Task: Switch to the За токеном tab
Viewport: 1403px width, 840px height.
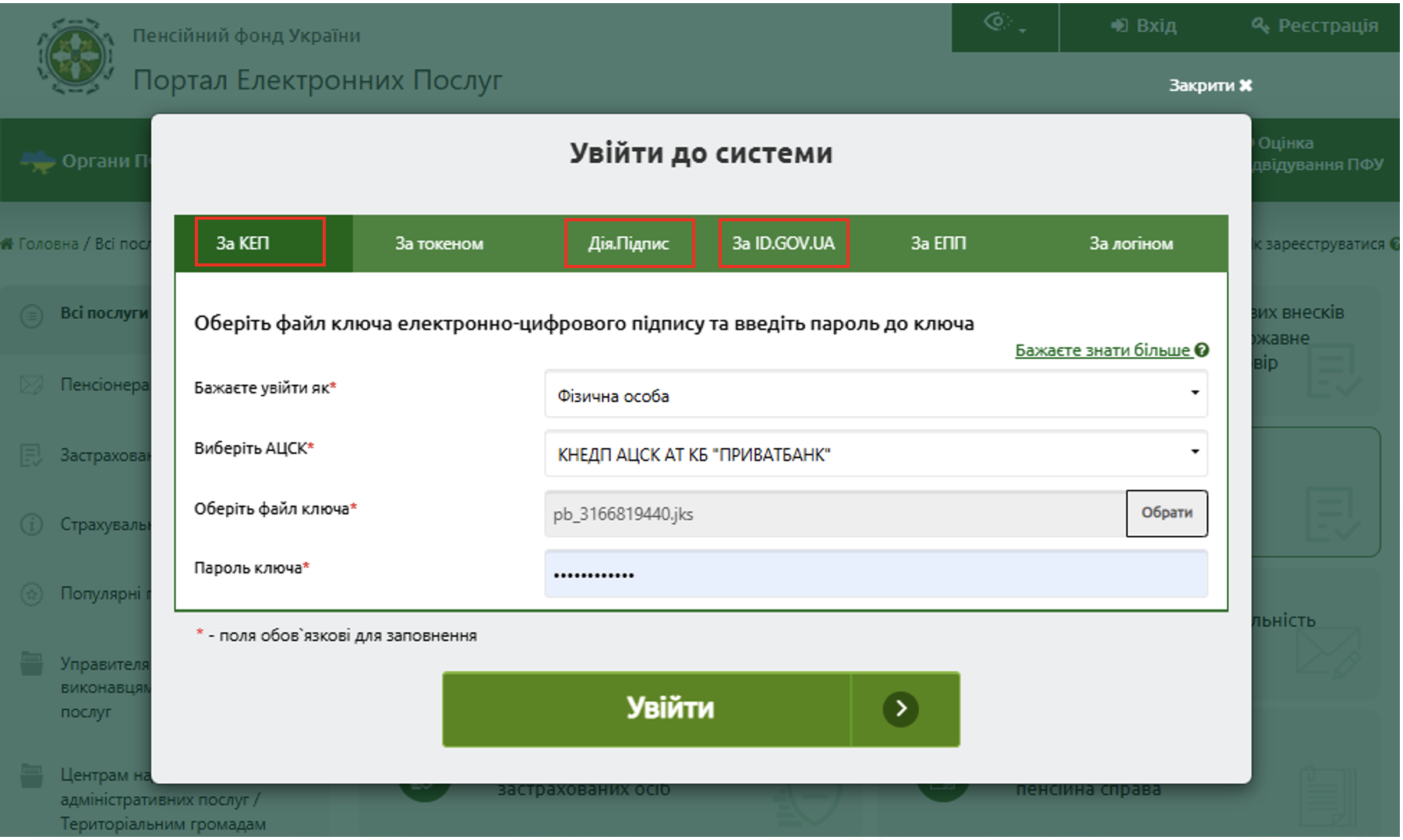Action: (x=439, y=244)
